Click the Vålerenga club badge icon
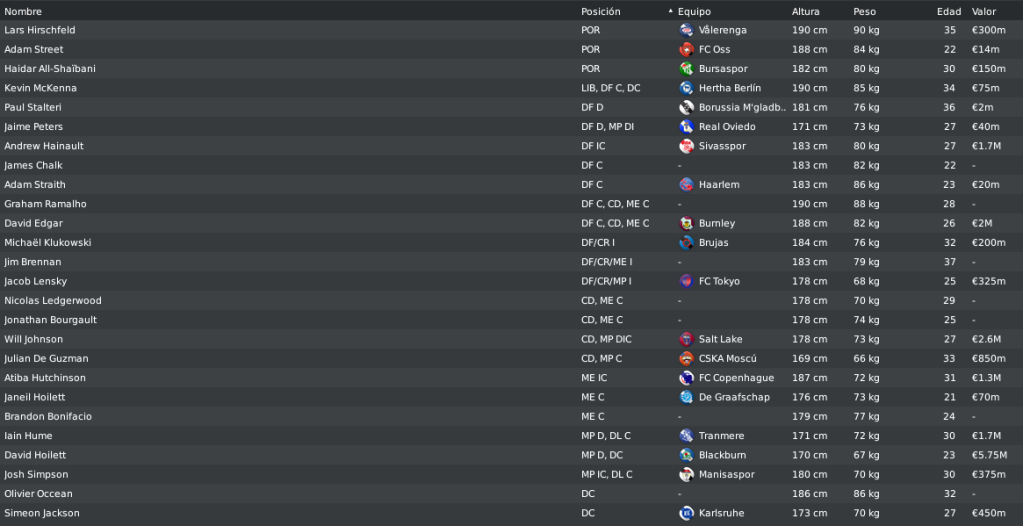The width and height of the screenshot is (1023, 526). (686, 30)
